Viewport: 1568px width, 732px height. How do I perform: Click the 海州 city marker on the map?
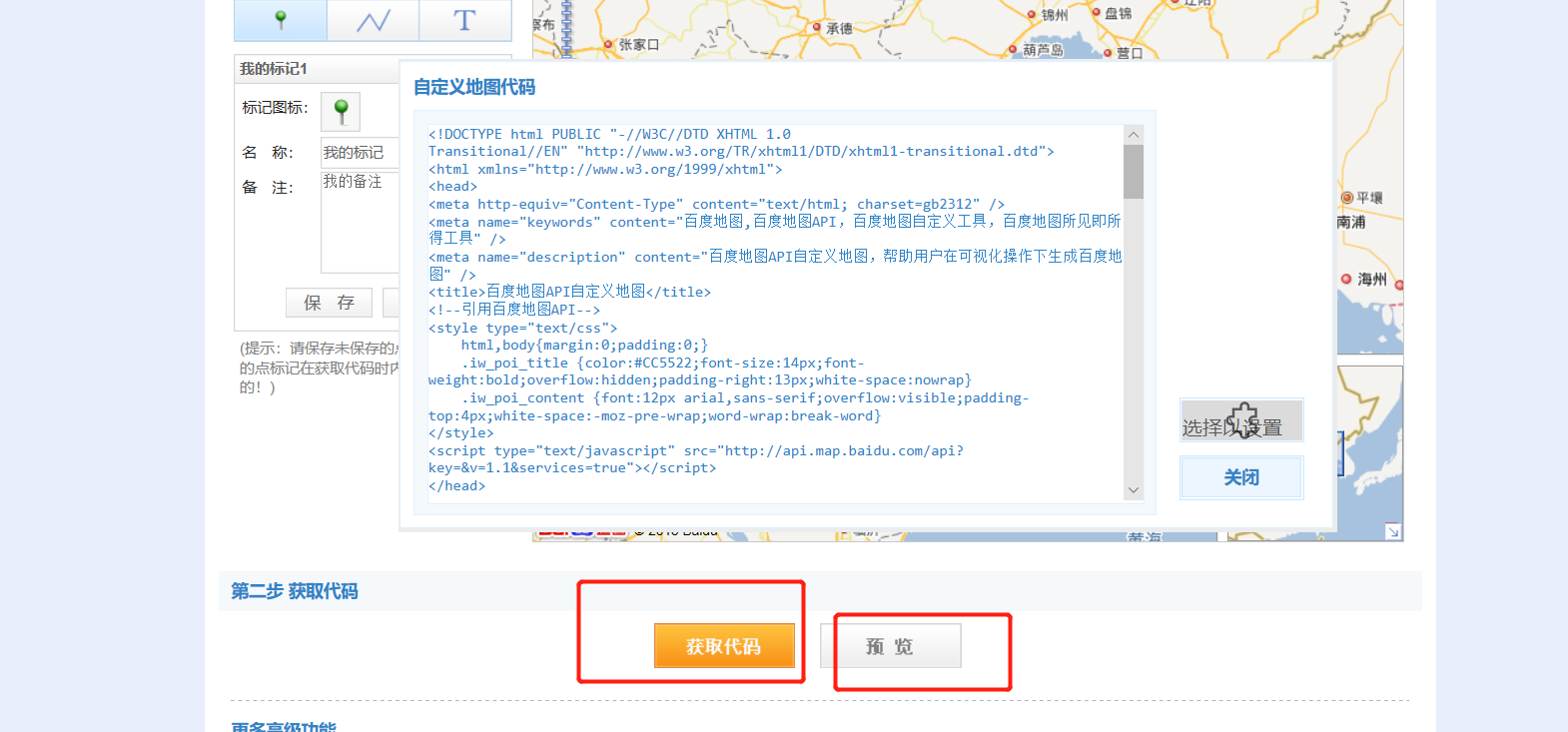pos(1346,279)
